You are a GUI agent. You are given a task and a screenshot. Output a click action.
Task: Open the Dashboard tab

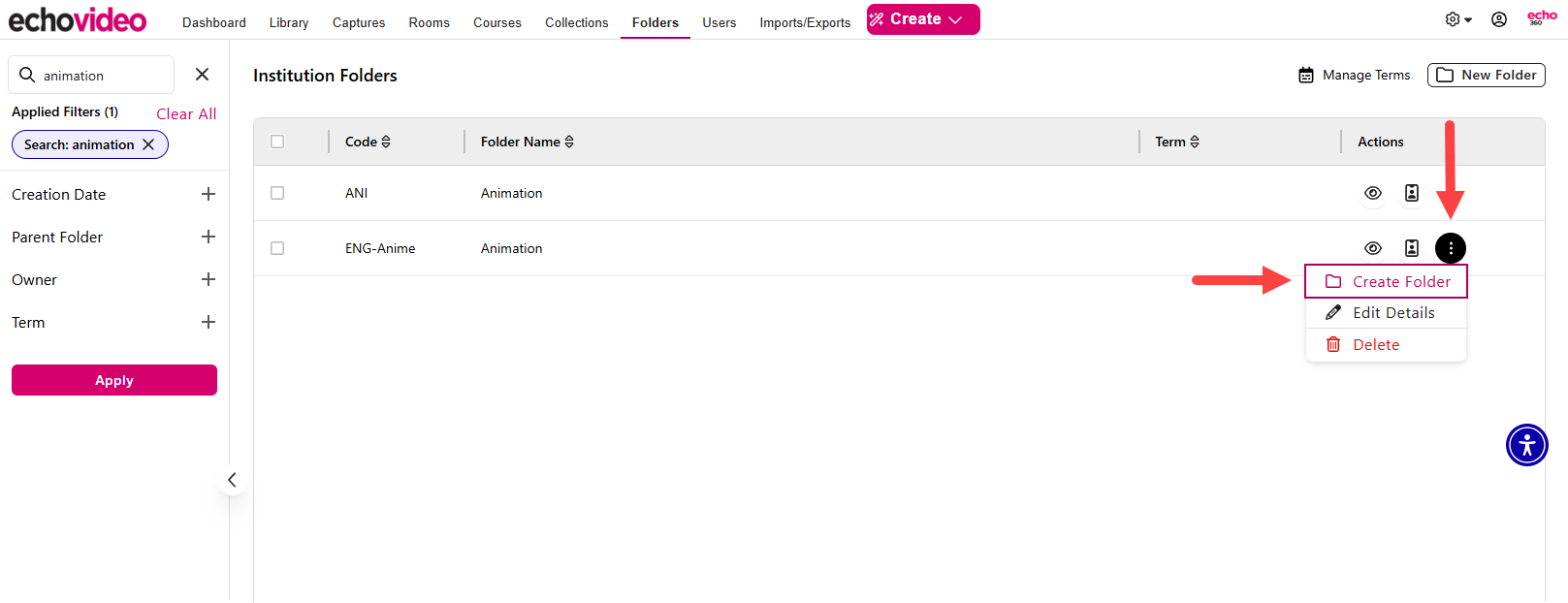point(214,22)
